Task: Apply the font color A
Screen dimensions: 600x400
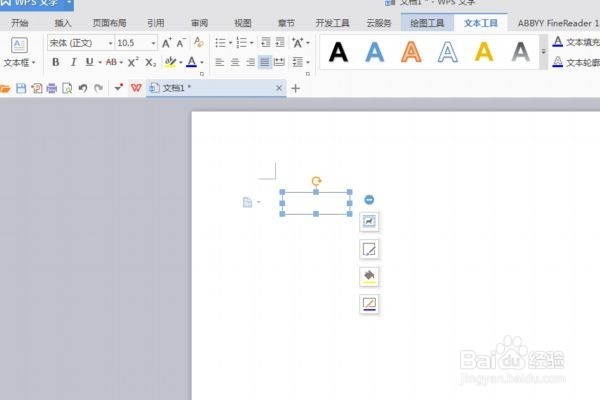Action: point(191,62)
